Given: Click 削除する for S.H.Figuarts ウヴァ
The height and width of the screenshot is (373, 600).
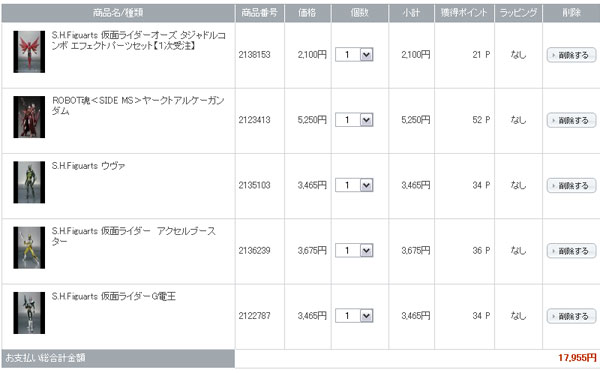Looking at the screenshot, I should [x=571, y=186].
